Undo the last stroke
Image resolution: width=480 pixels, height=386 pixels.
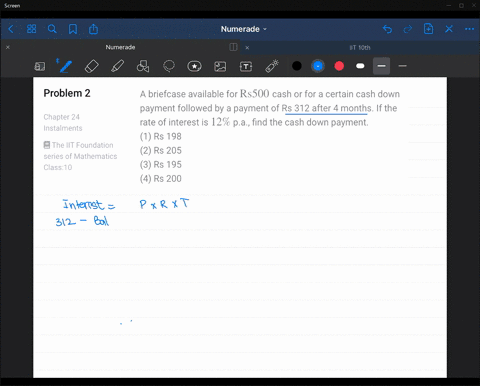(x=387, y=29)
